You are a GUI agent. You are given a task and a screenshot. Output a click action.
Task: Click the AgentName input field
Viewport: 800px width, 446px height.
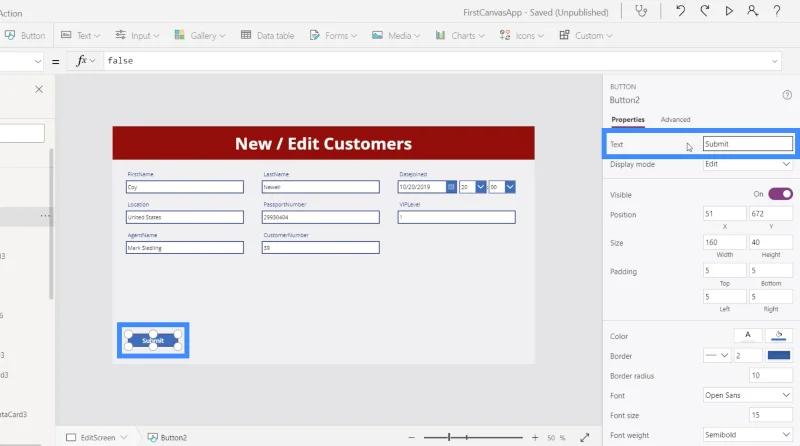coord(185,247)
